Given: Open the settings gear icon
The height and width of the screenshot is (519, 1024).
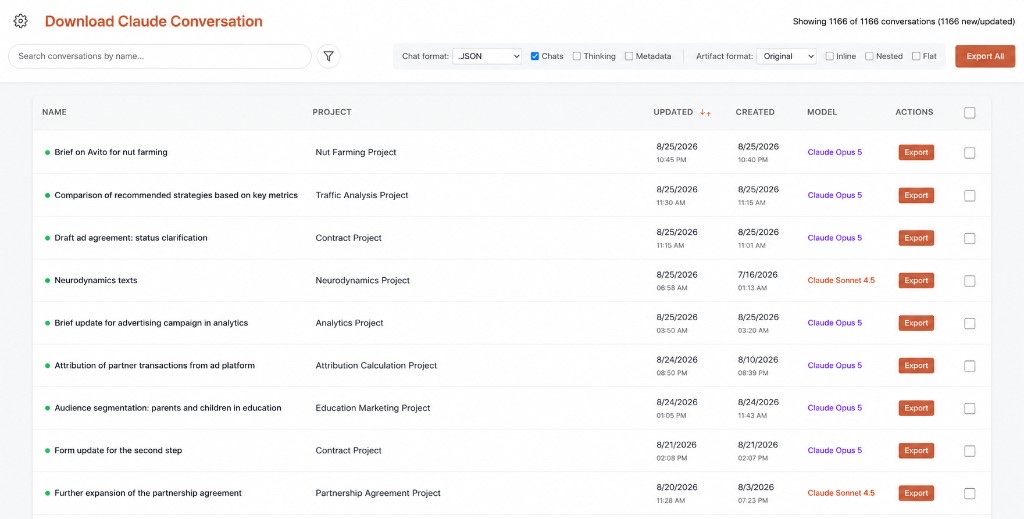Looking at the screenshot, I should coord(20,21).
